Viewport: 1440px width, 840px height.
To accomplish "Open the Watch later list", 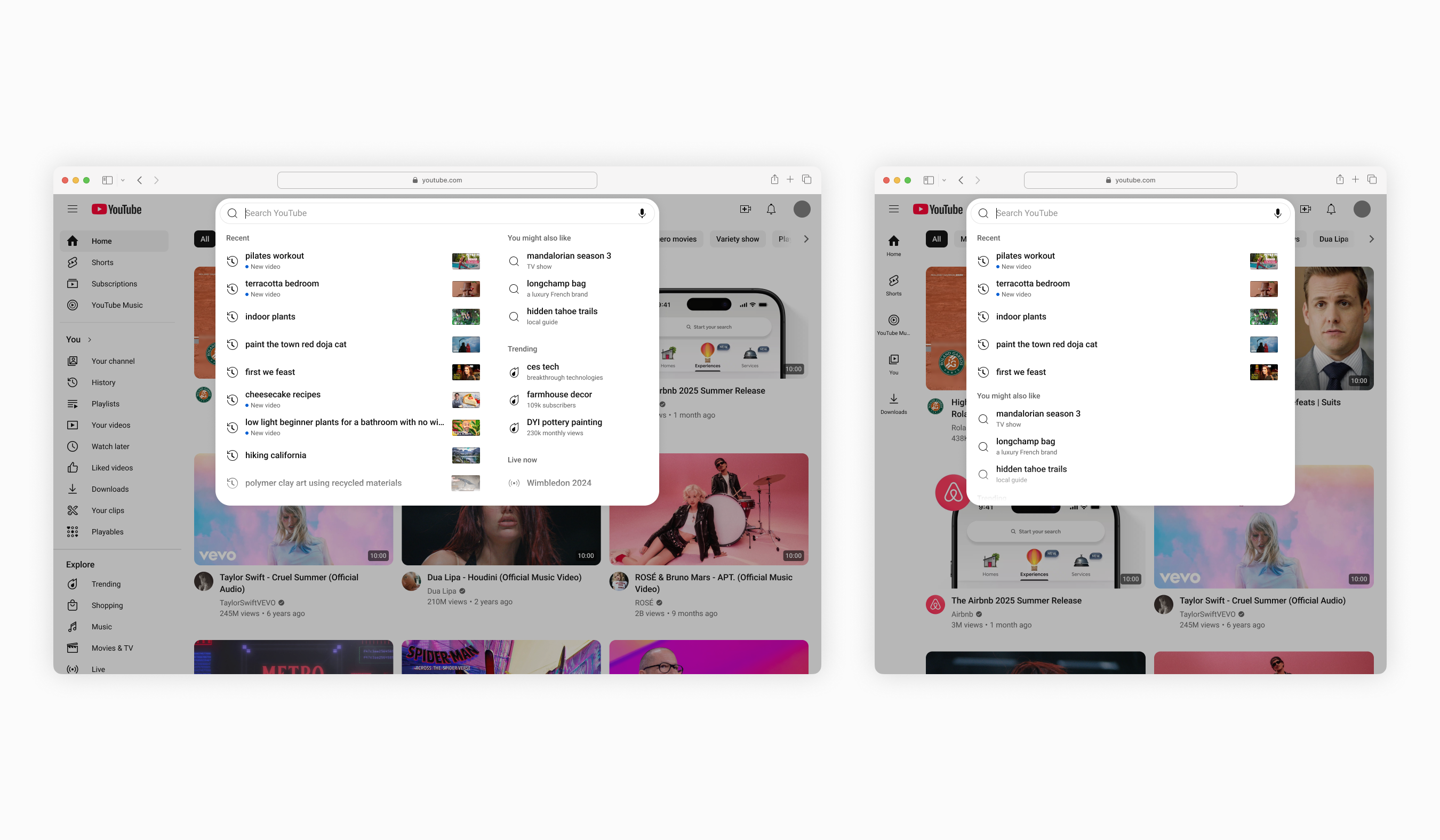I will 110,446.
